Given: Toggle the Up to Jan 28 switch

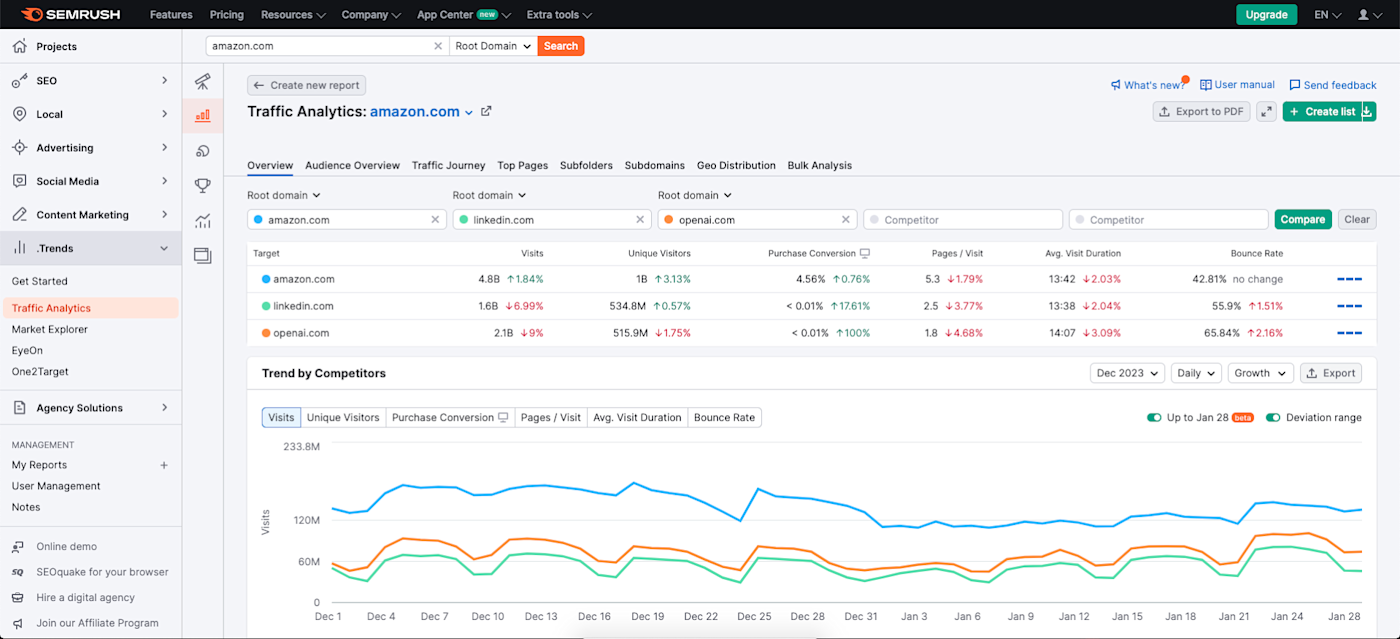Looking at the screenshot, I should tap(1154, 418).
